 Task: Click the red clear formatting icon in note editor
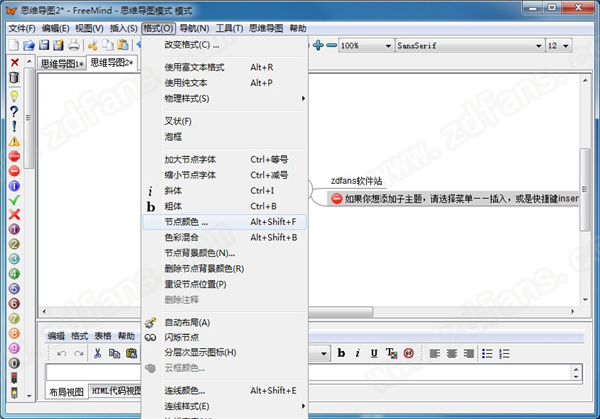tap(408, 353)
